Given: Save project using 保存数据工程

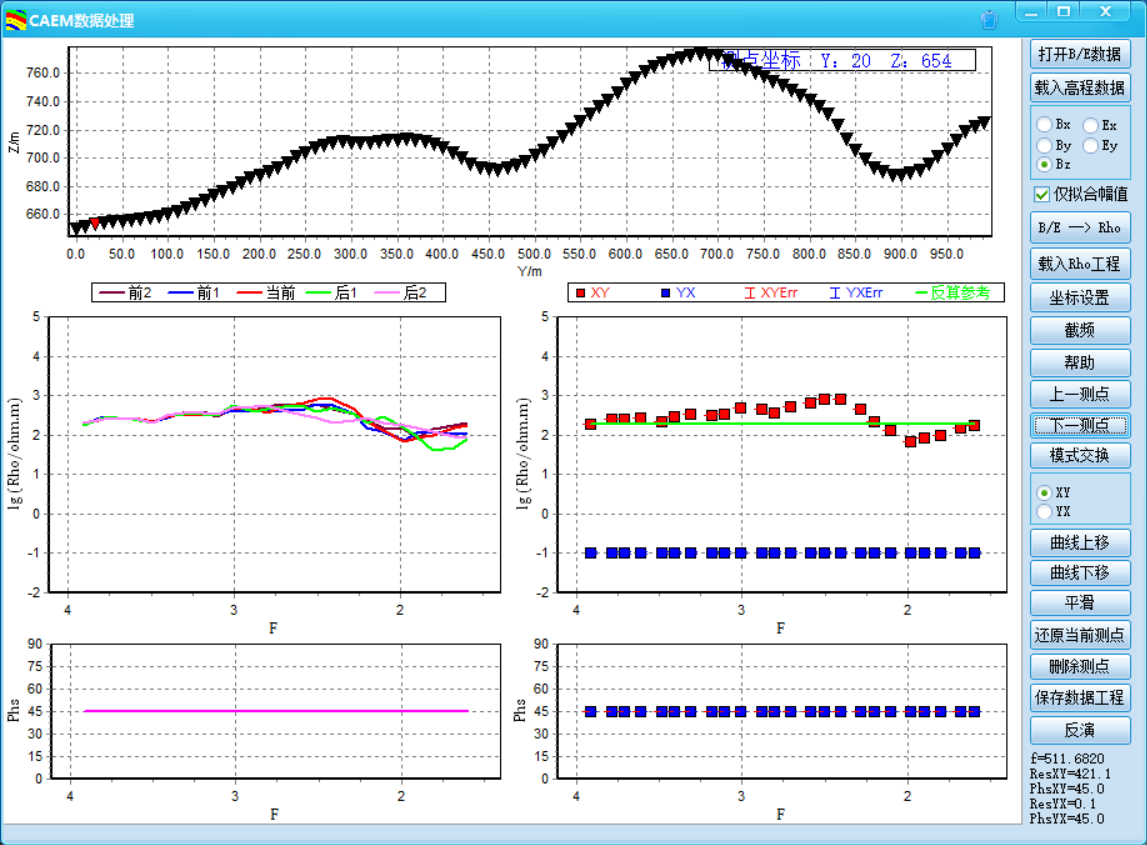Looking at the screenshot, I should click(1080, 697).
